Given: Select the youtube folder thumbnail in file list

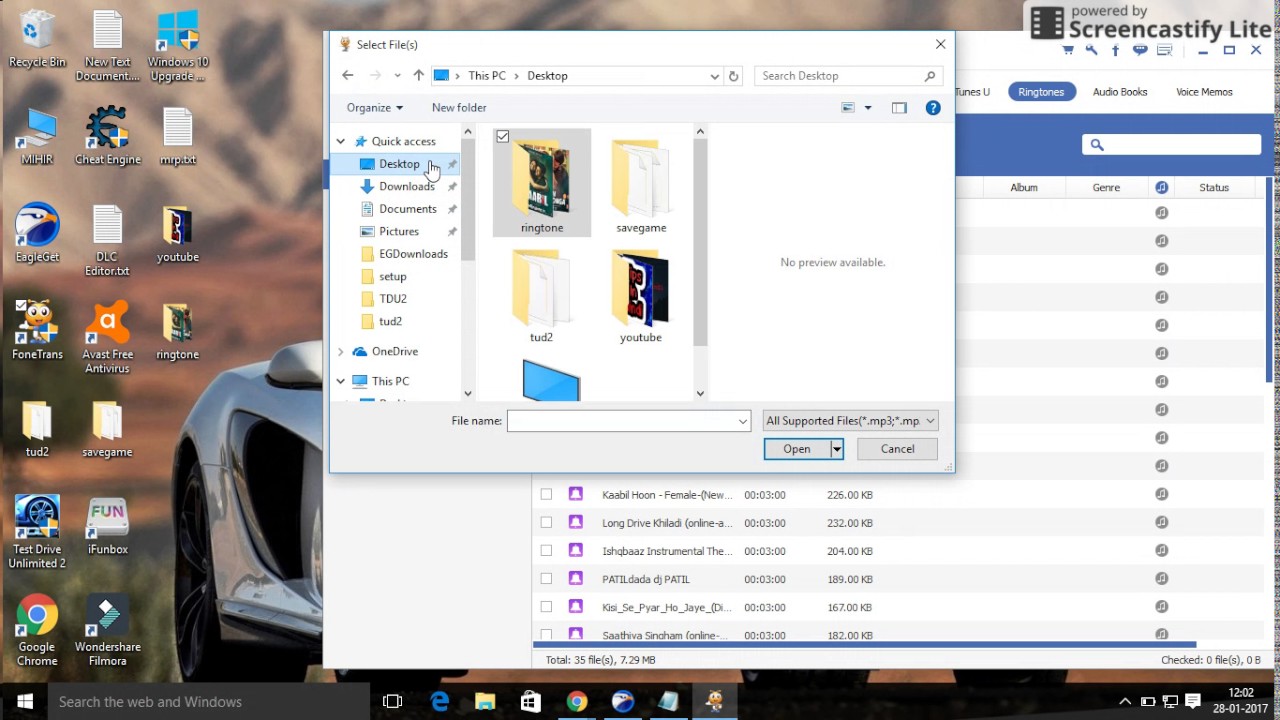Looking at the screenshot, I should coord(641,298).
